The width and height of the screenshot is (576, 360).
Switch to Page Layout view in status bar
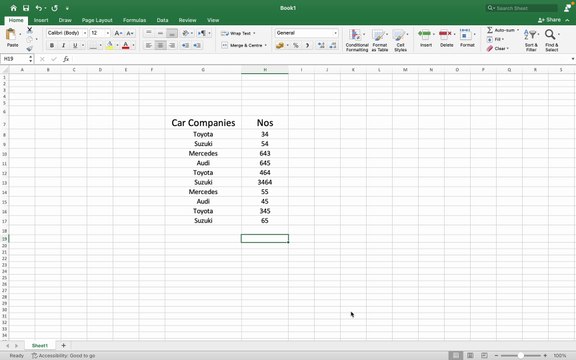470,356
